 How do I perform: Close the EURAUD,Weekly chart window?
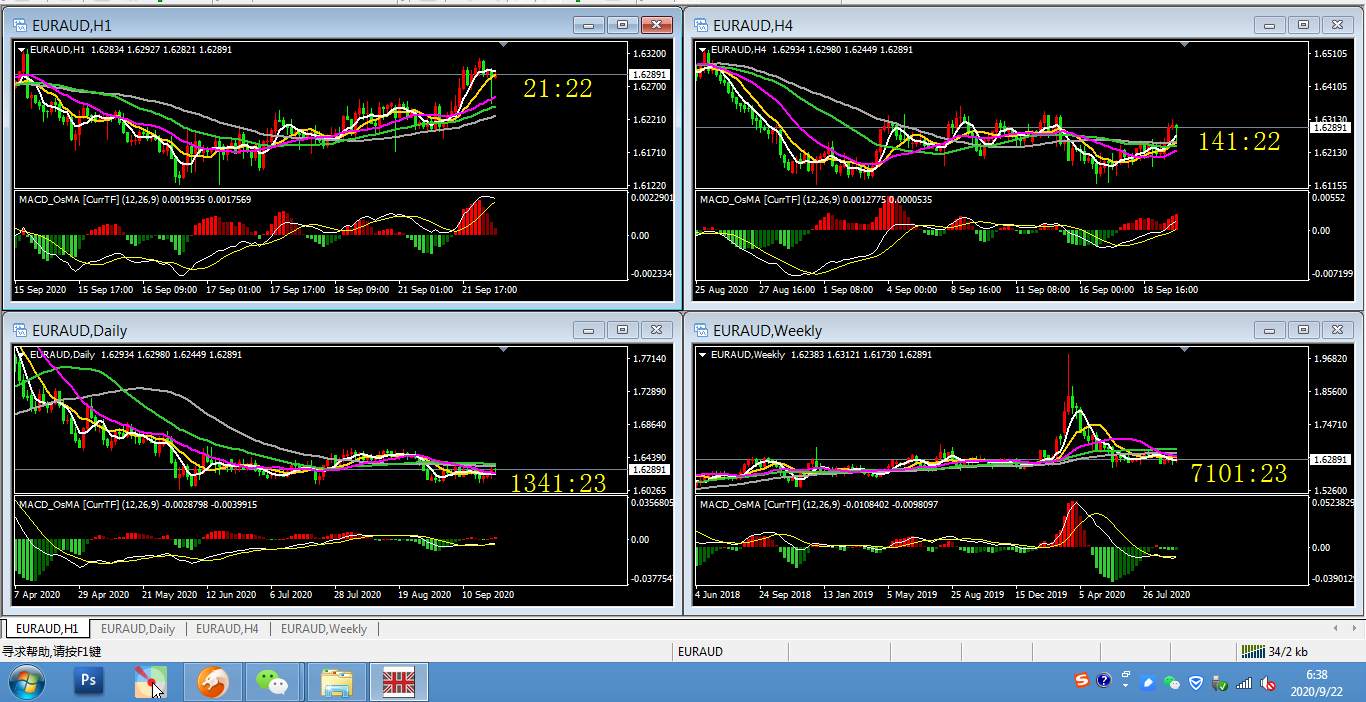1337,330
